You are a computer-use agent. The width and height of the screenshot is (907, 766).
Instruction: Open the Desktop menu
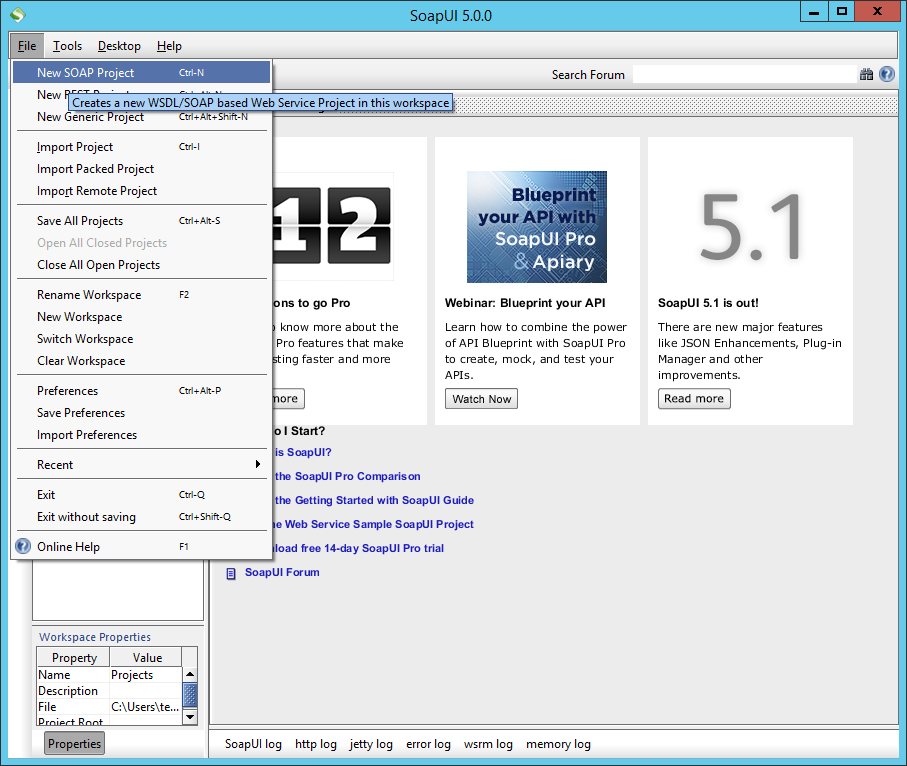[x=119, y=46]
